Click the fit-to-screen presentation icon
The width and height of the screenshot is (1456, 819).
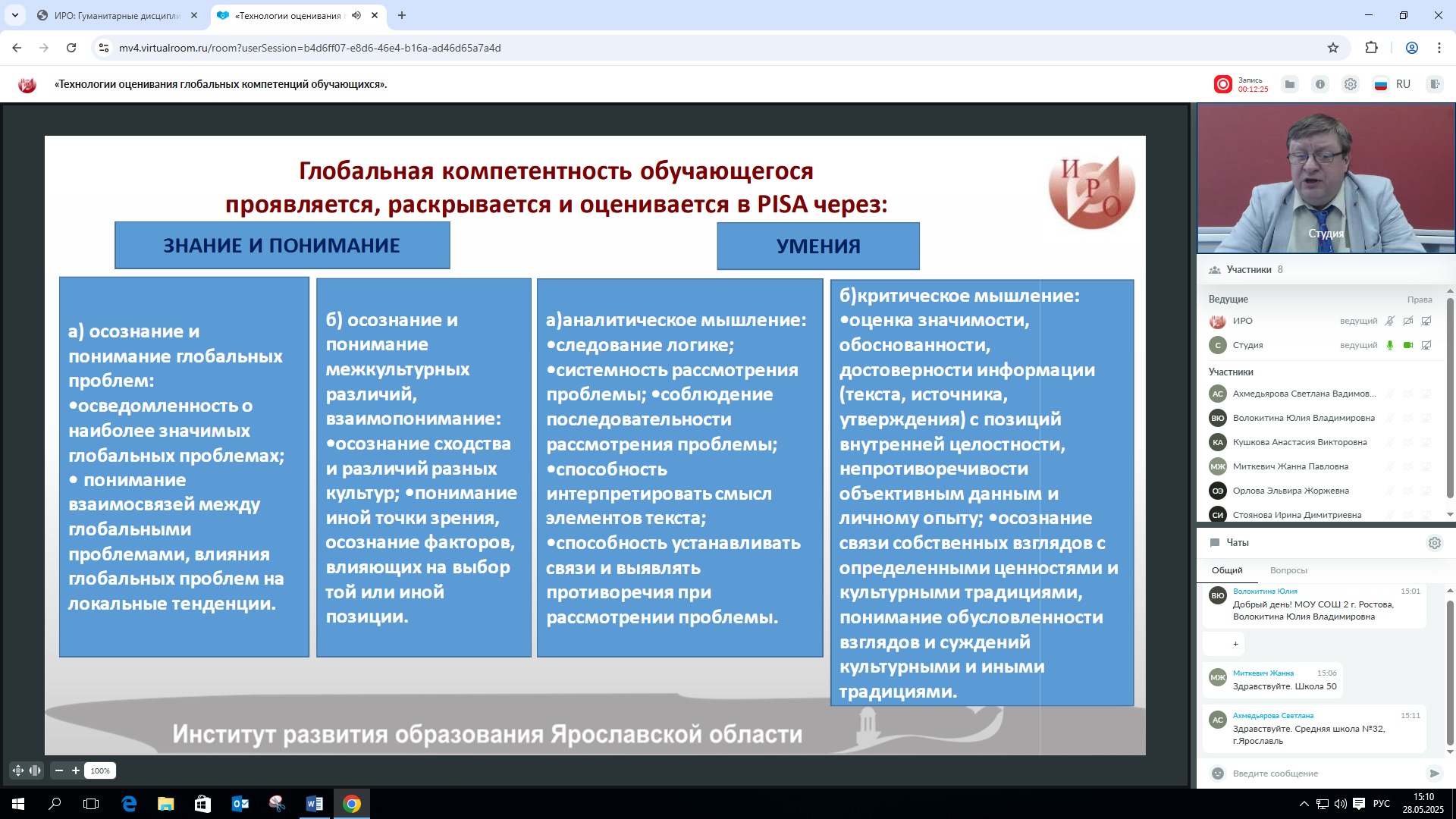18,770
